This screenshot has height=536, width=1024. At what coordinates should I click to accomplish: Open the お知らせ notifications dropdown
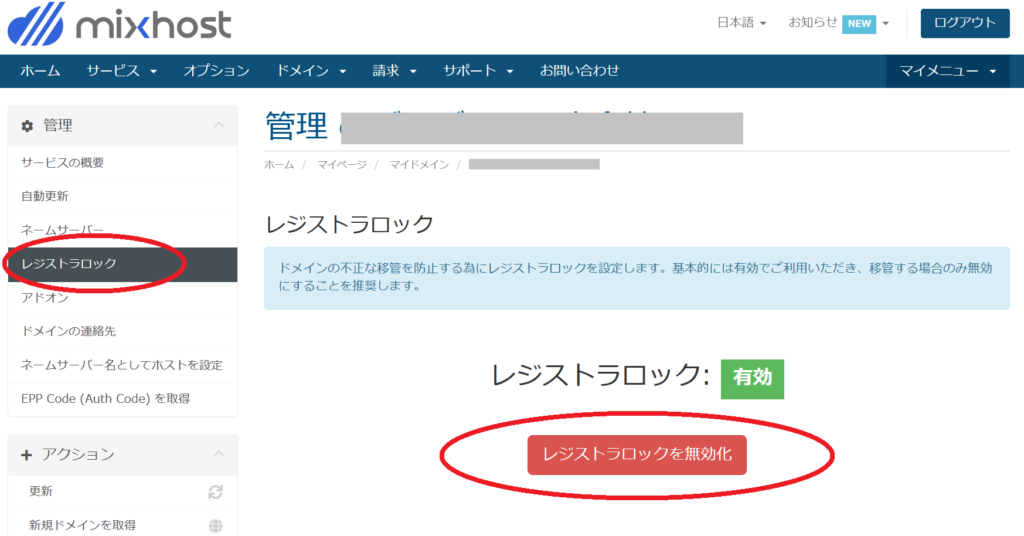pos(838,23)
